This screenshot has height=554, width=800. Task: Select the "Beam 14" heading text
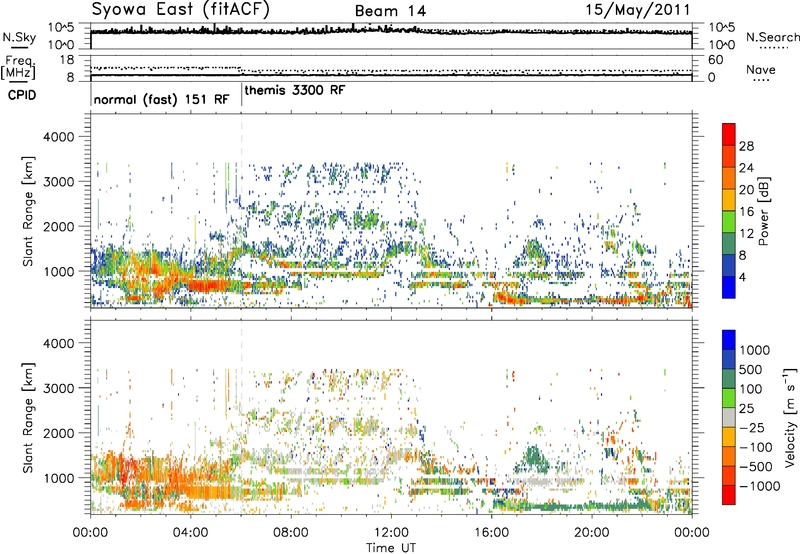390,11
